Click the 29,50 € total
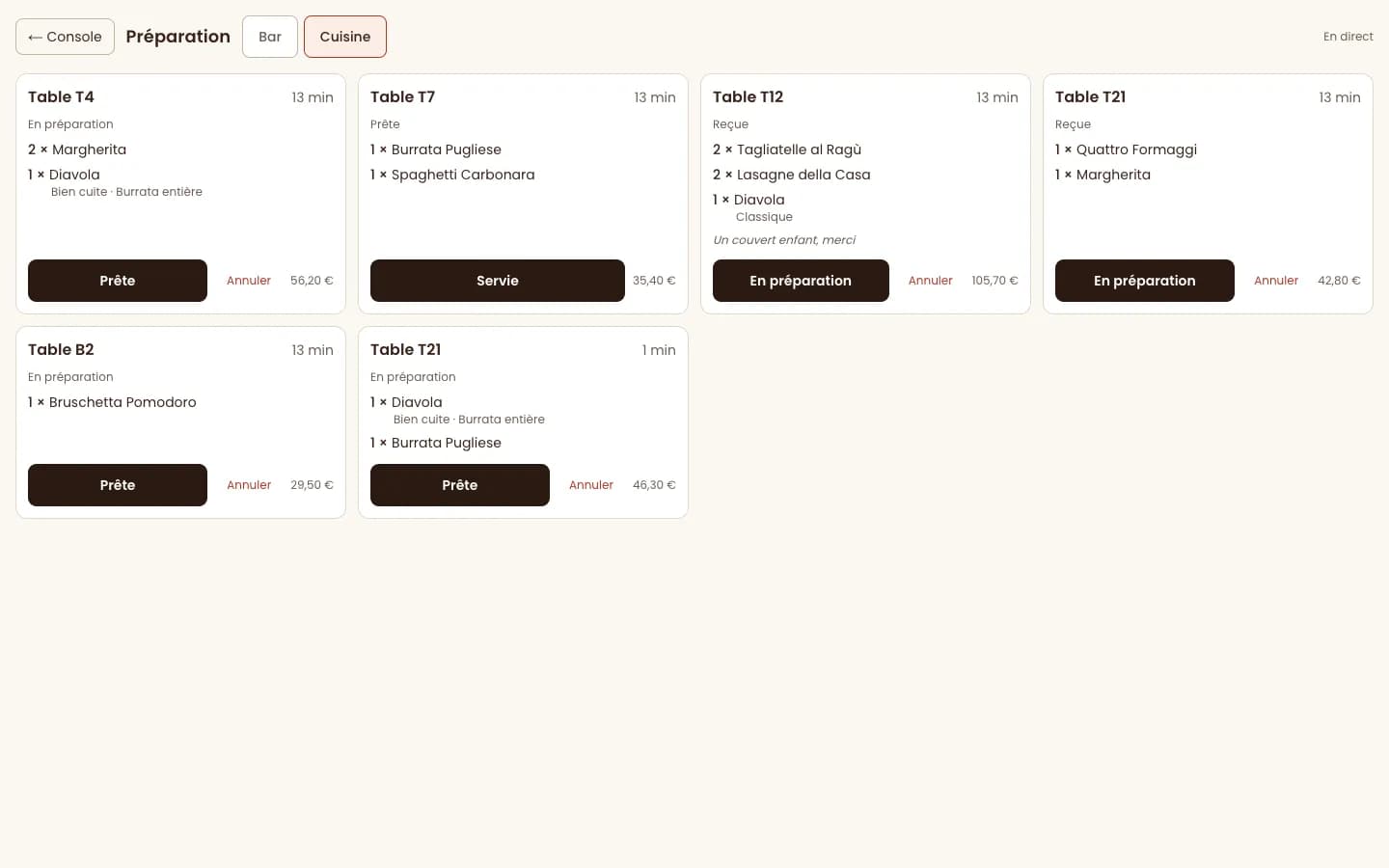This screenshot has height=868, width=1389. click(312, 485)
